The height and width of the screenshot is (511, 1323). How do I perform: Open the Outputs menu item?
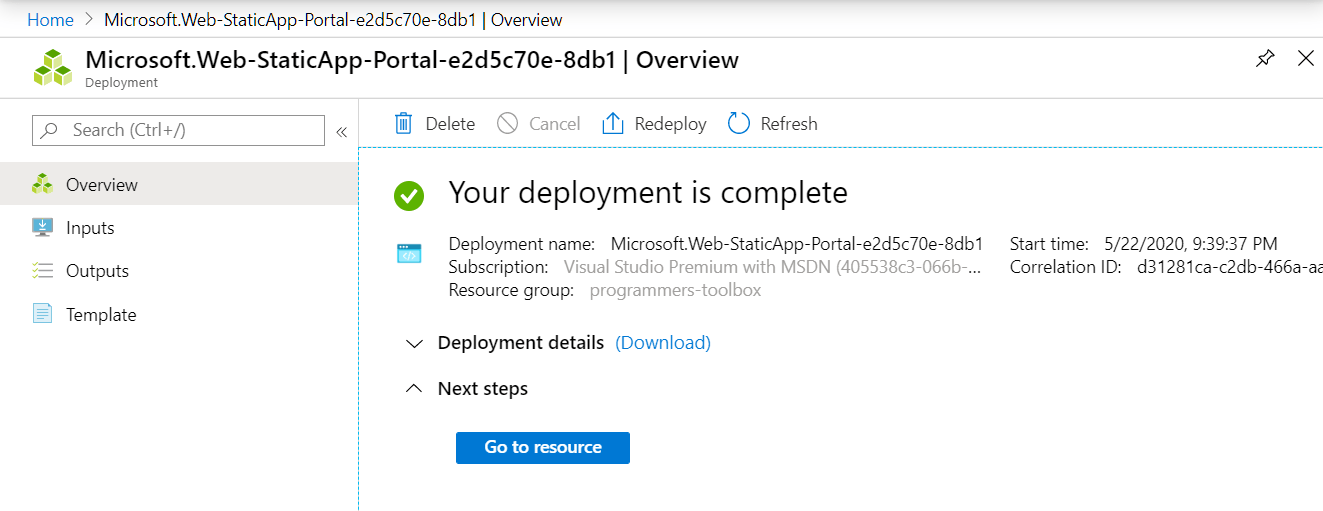[x=179, y=270]
